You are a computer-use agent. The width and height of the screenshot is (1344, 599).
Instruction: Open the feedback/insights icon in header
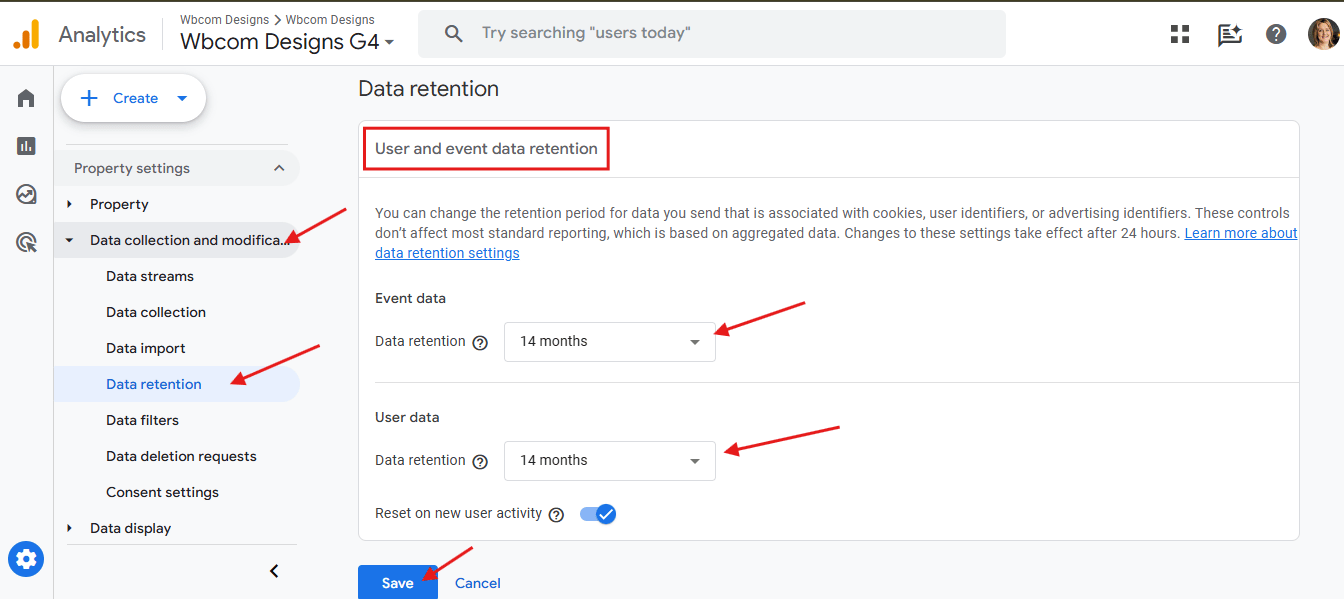[1229, 34]
